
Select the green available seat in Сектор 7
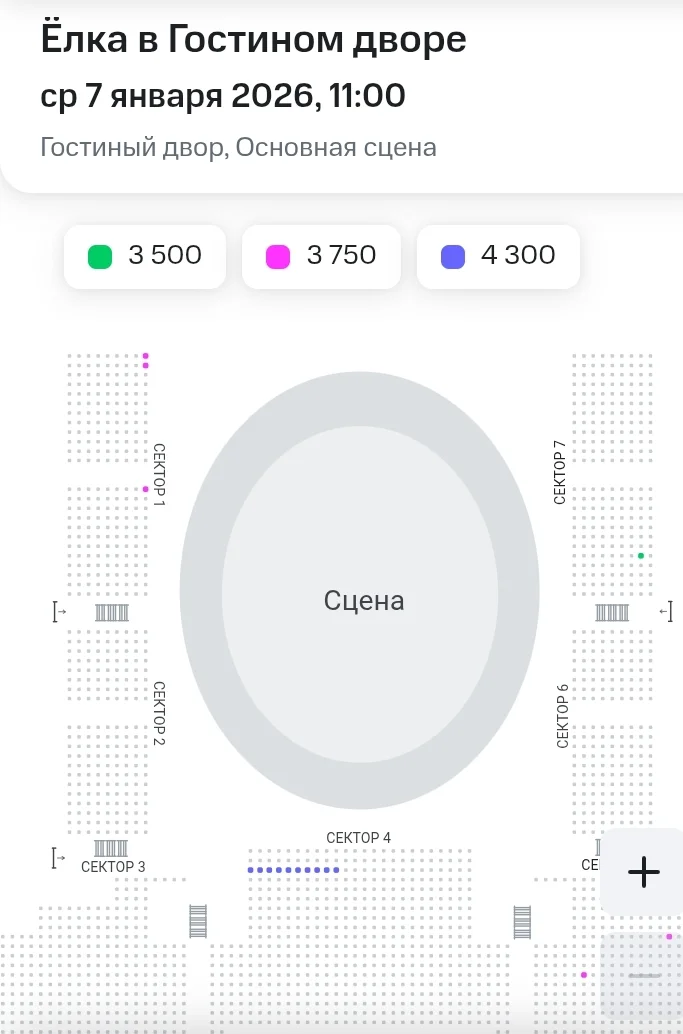click(641, 556)
